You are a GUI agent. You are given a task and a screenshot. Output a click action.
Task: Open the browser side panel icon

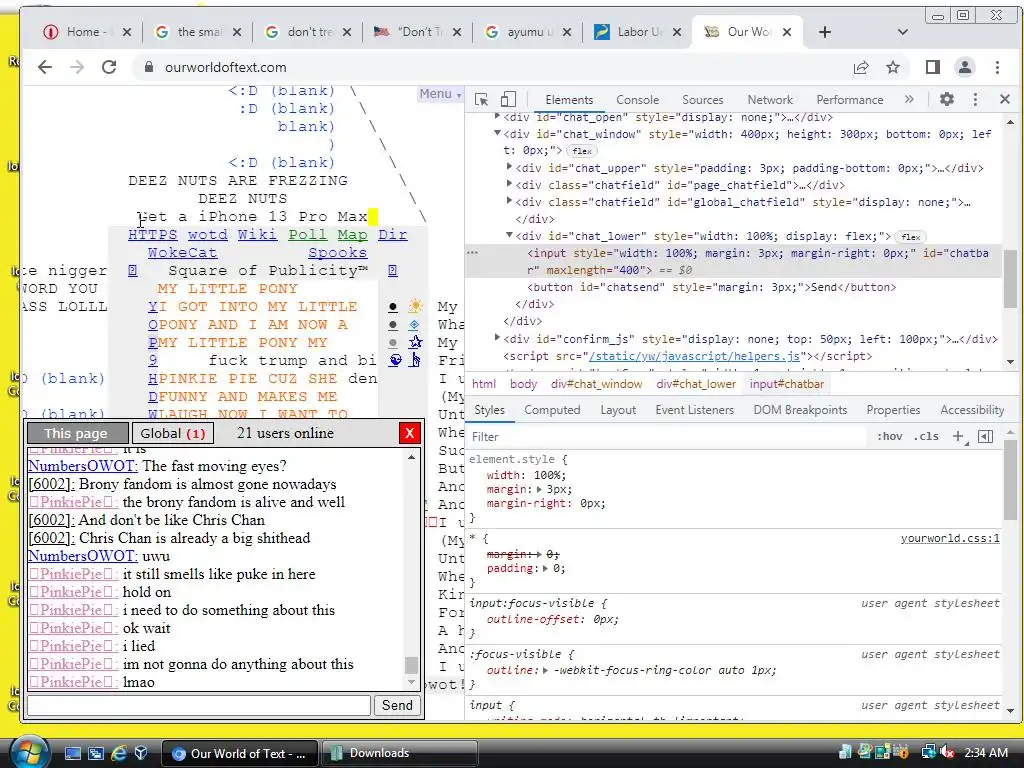coord(933,67)
